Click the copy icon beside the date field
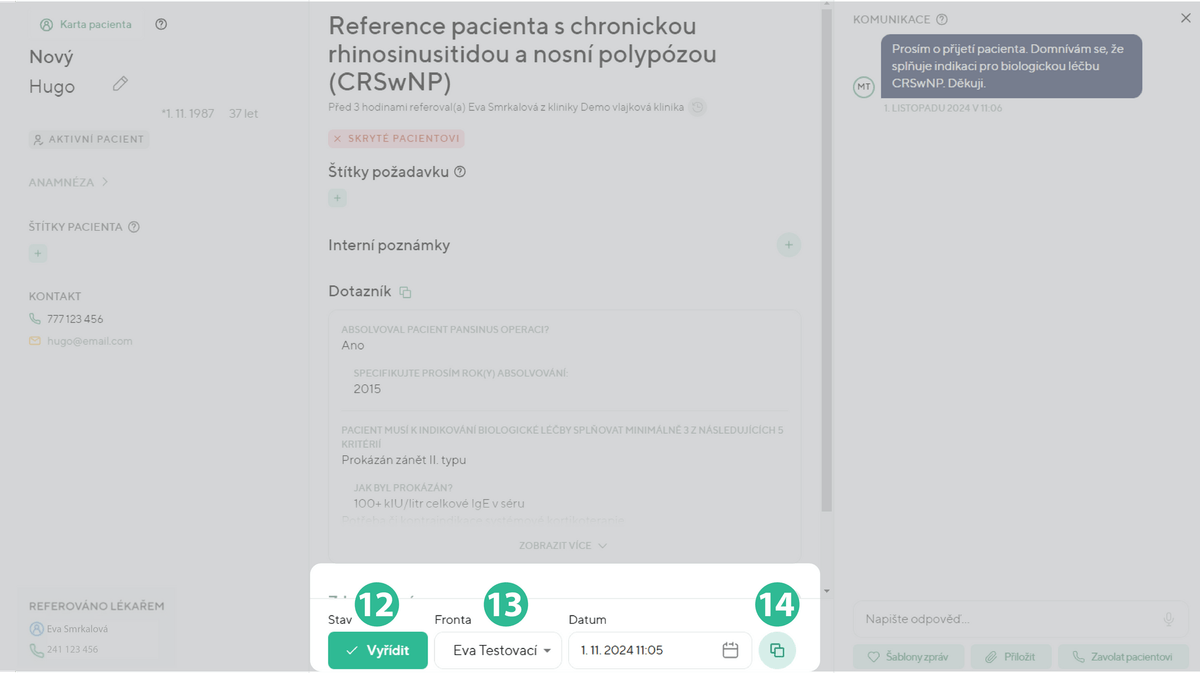Viewport: 1200px width, 673px height. point(777,650)
